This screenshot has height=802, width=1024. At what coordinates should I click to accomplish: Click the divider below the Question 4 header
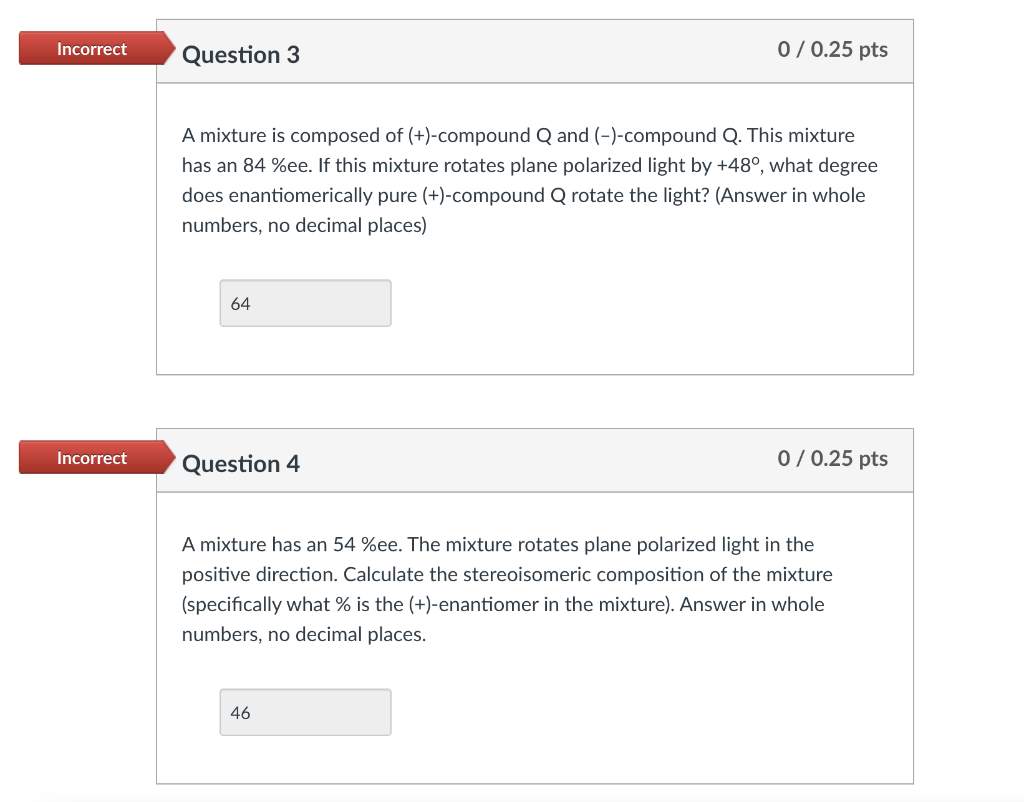[x=535, y=492]
